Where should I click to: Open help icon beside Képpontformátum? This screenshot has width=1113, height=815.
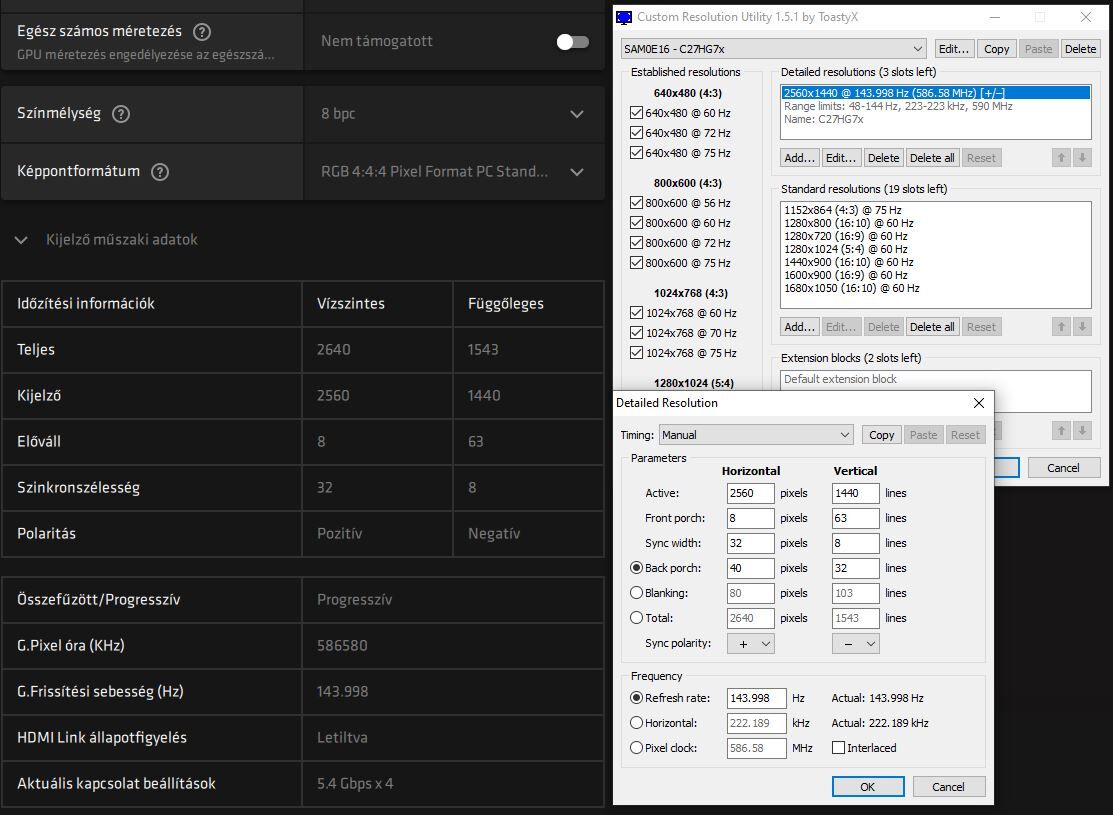coord(160,171)
